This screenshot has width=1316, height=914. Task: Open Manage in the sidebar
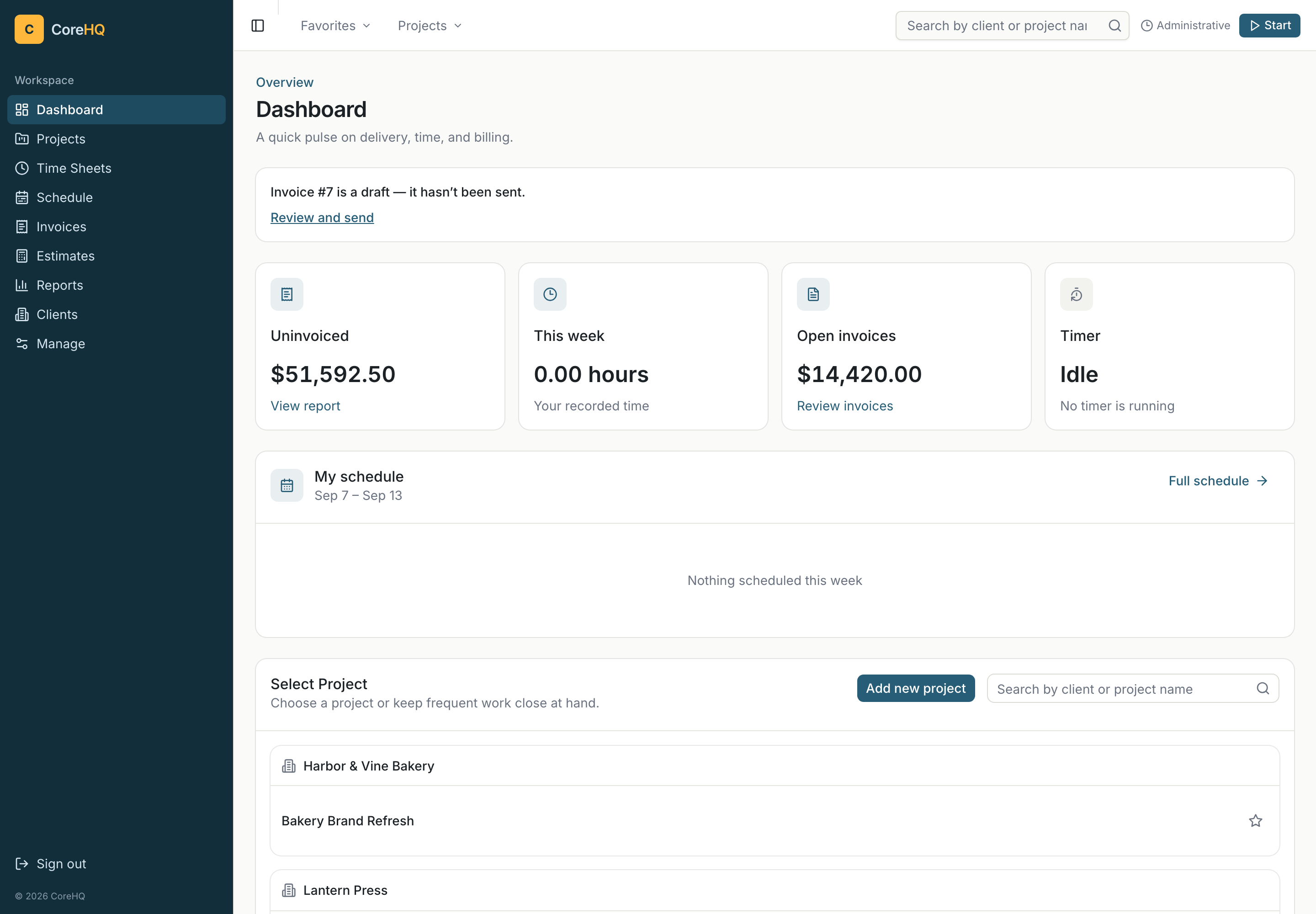[x=116, y=344]
